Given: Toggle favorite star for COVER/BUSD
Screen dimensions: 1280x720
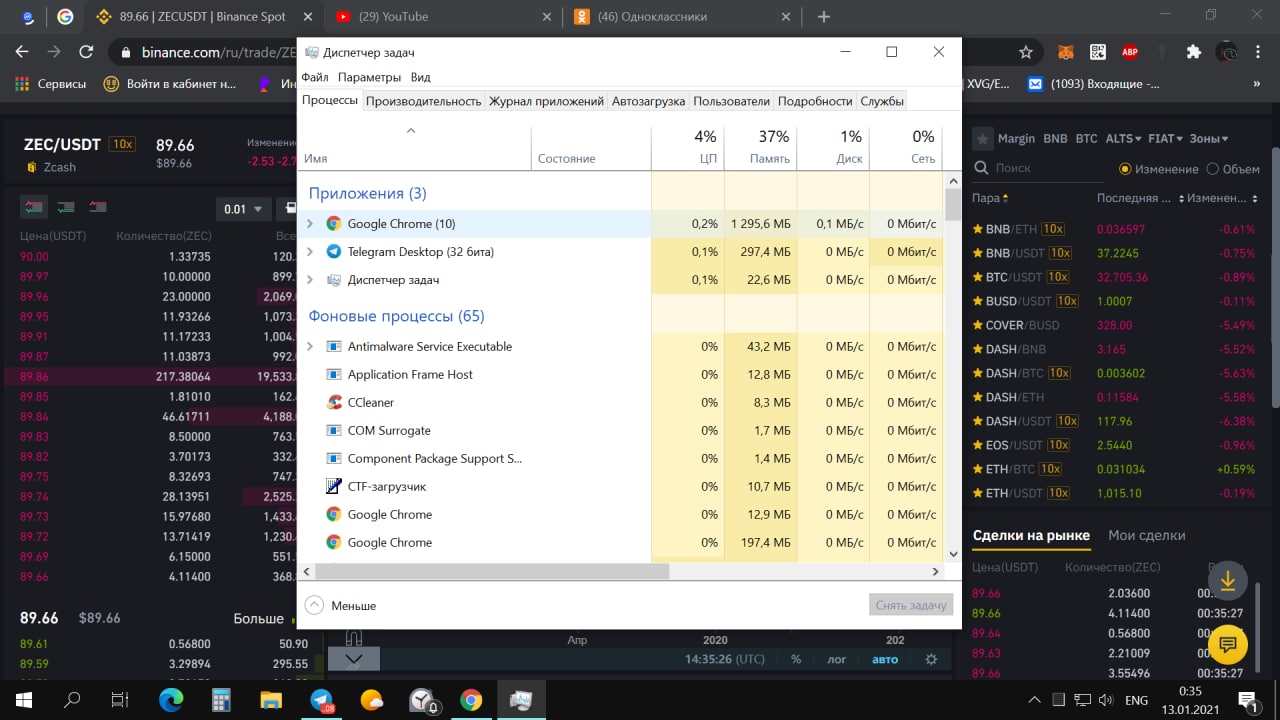Looking at the screenshot, I should pyautogui.click(x=978, y=325).
